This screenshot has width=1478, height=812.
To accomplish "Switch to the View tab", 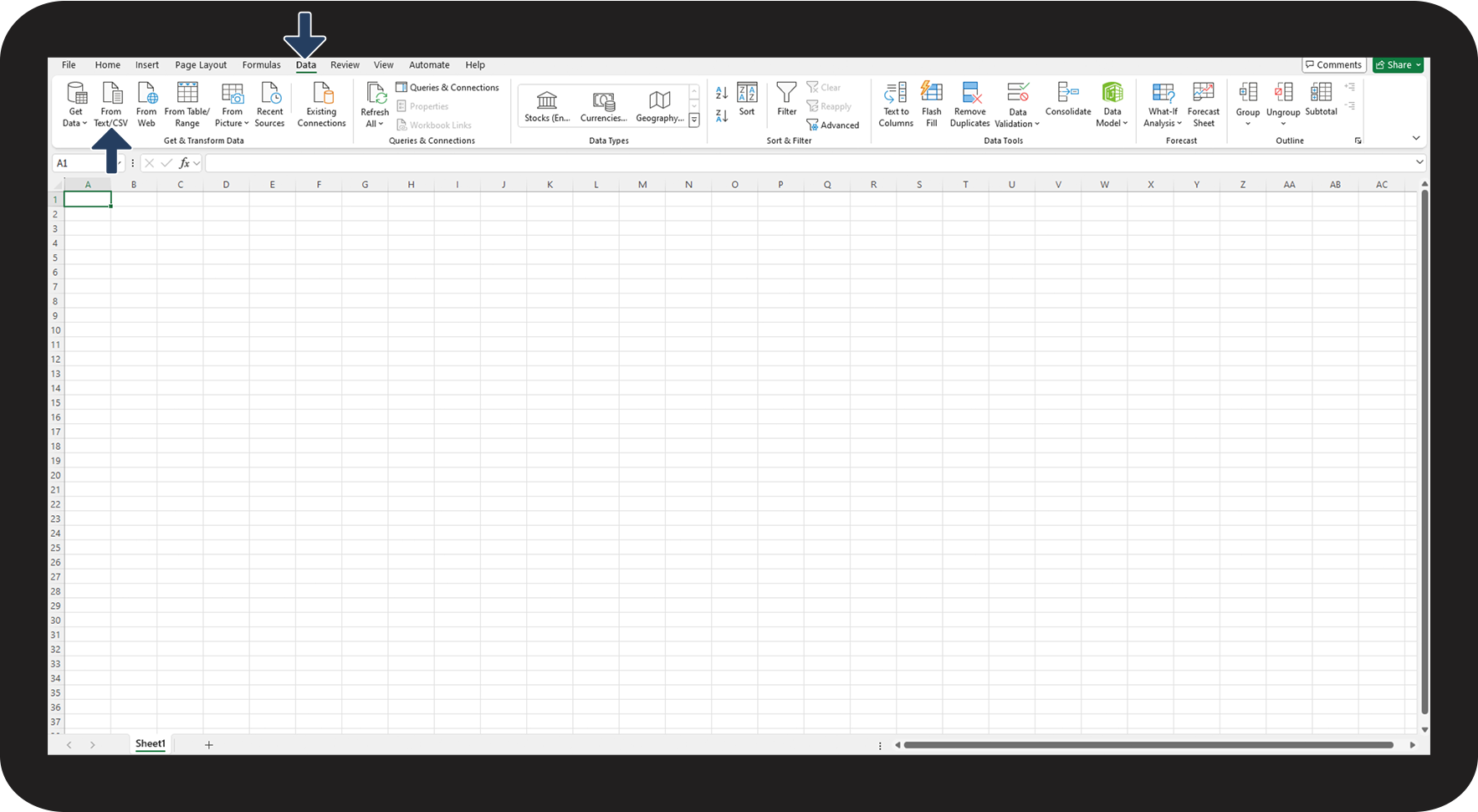I will (x=384, y=65).
